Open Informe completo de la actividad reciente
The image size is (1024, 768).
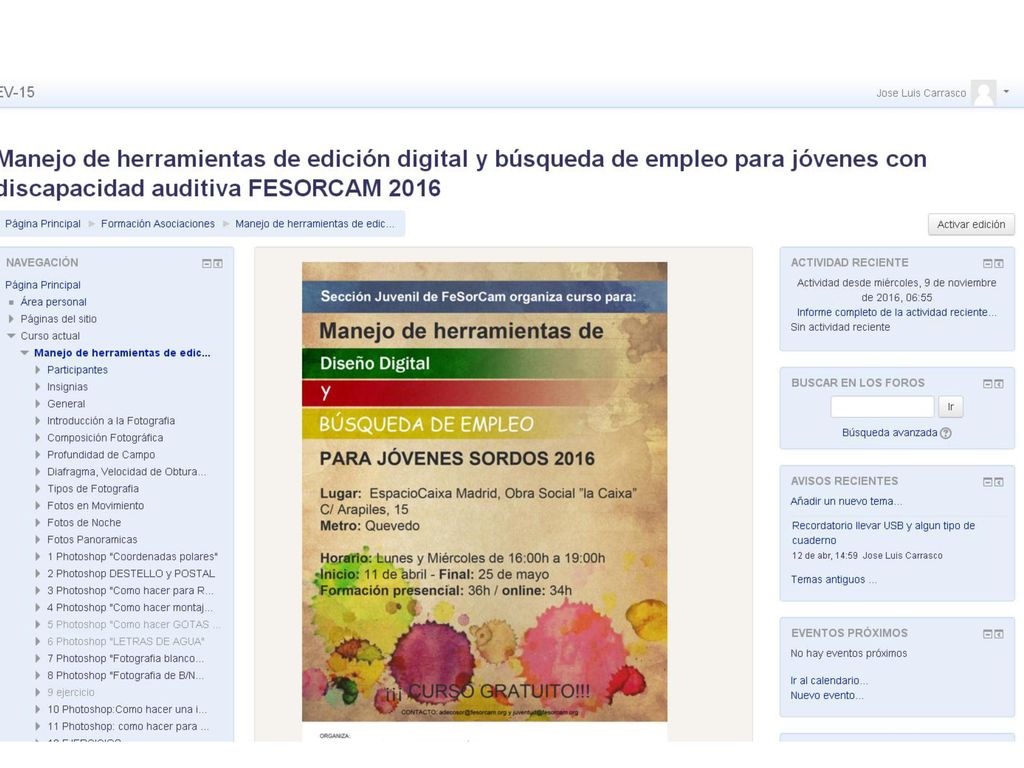coord(897,312)
